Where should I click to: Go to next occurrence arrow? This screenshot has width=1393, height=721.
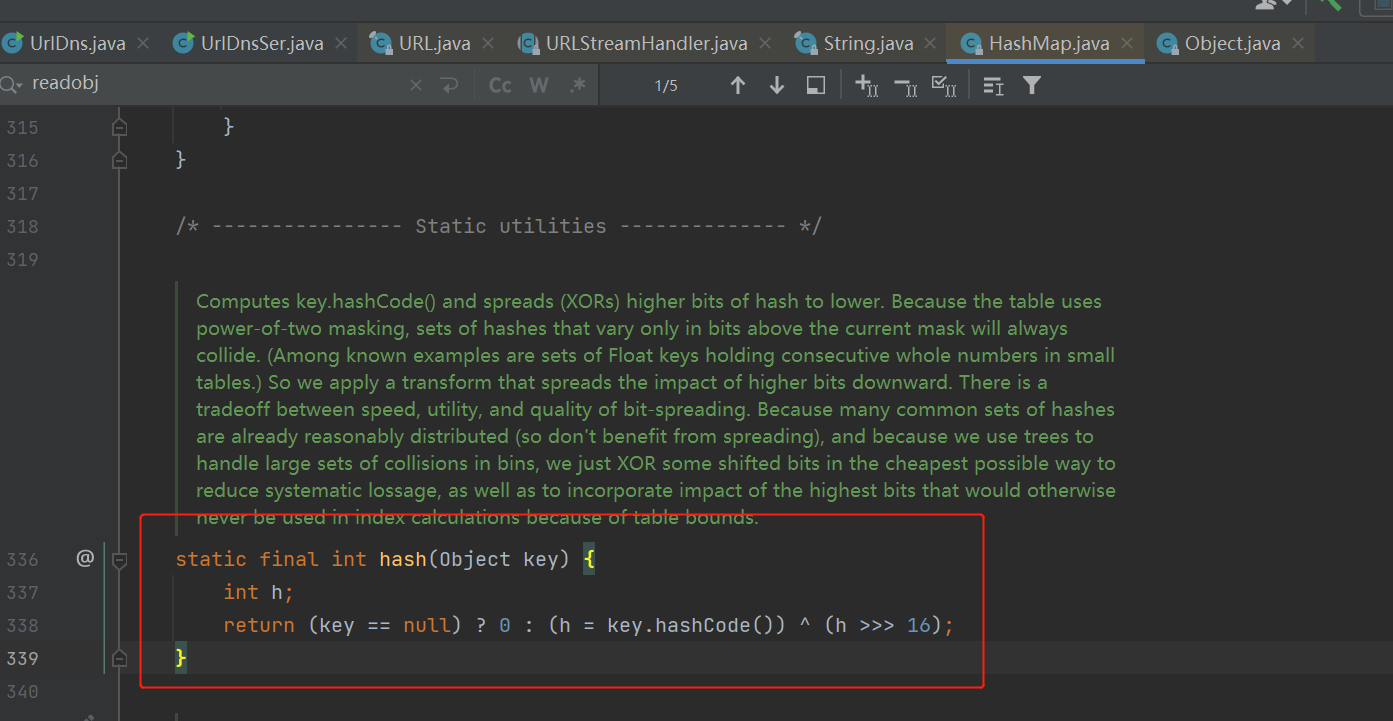(x=777, y=86)
